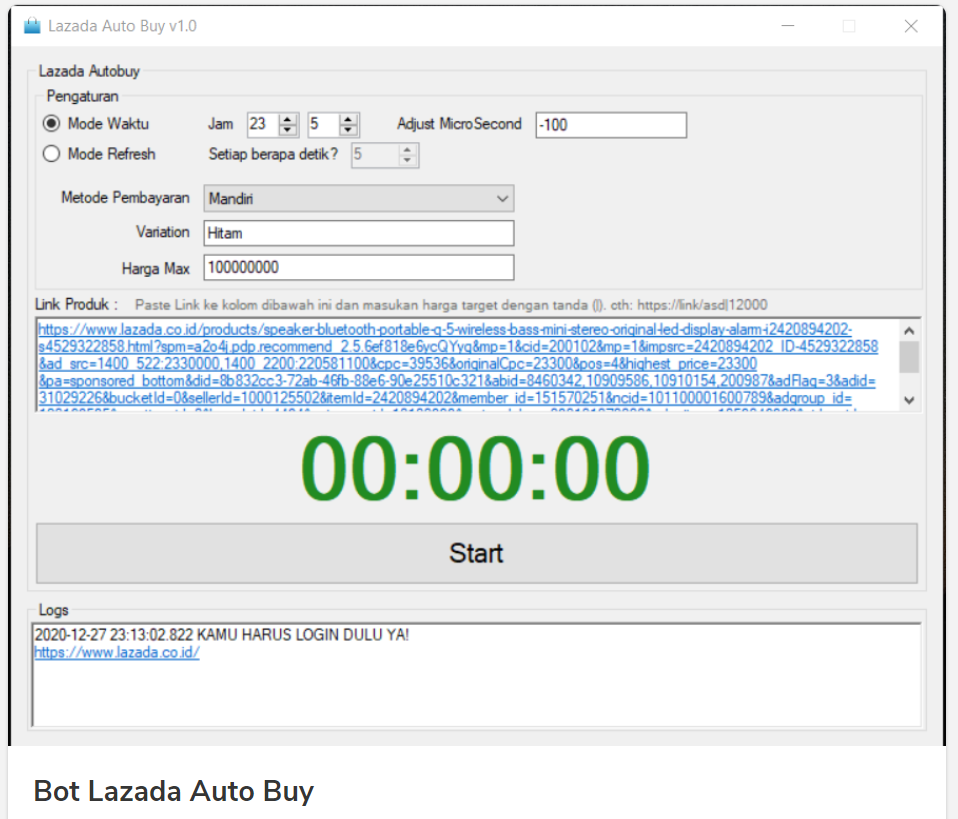Click the Adjust MicroSecond label
958x819 pixels.
pos(459,123)
